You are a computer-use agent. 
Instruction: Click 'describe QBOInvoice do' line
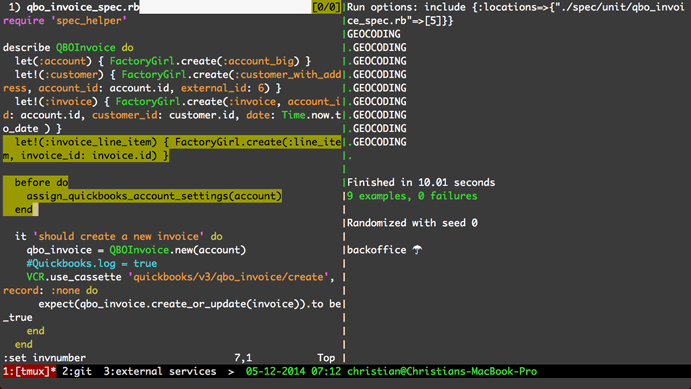[x=68, y=48]
